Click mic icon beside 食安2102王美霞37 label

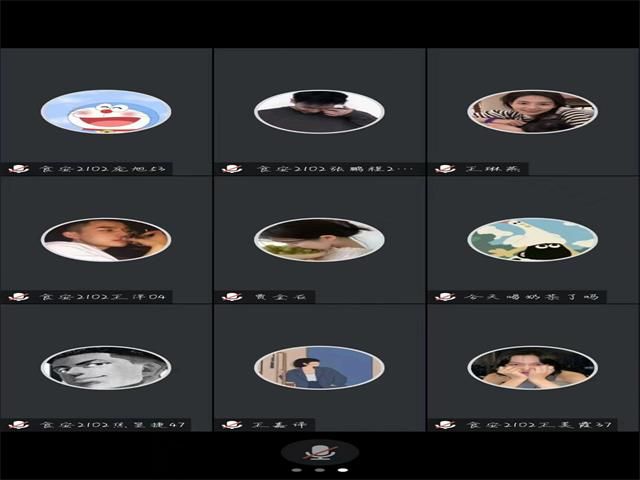[x=445, y=425]
